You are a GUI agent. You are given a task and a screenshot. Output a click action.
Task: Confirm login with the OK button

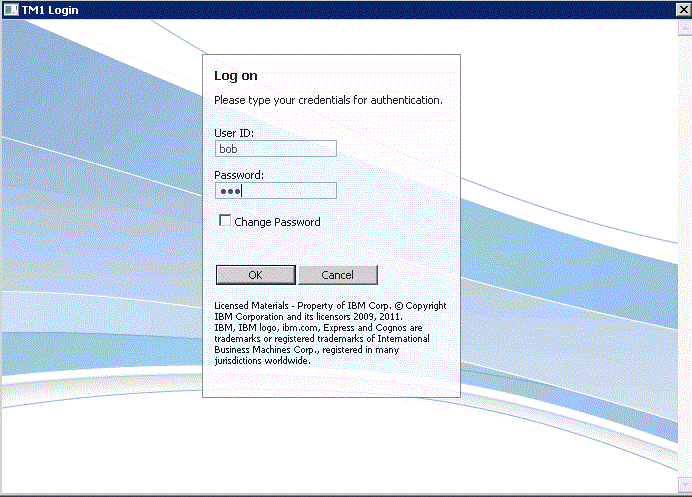coord(256,275)
